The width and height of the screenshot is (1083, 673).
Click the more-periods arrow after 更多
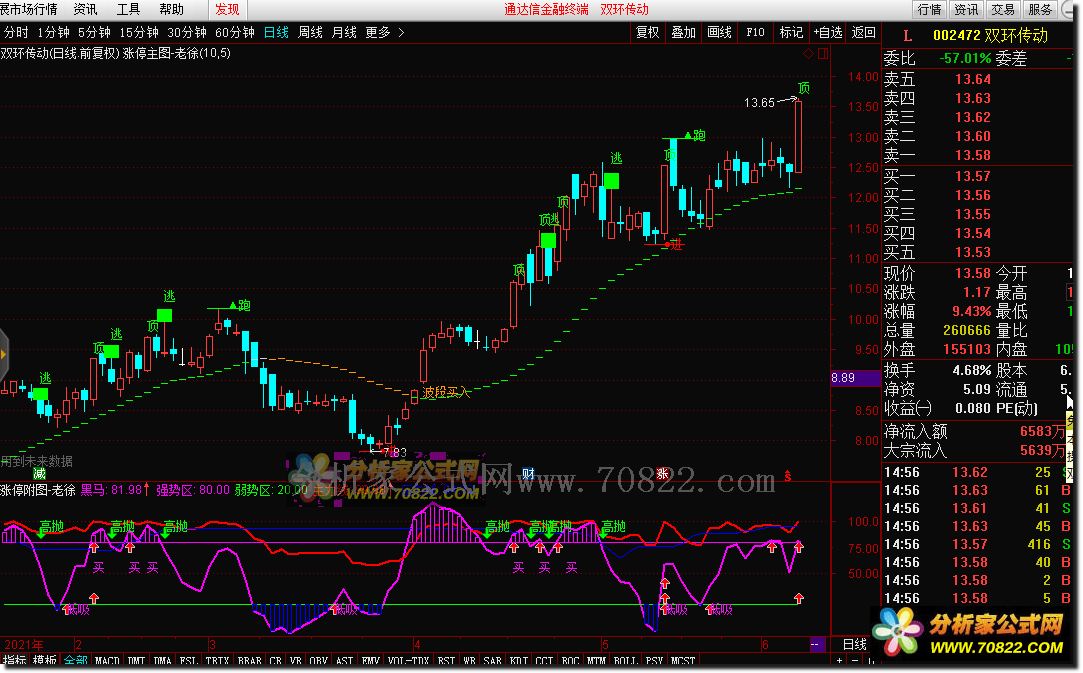(401, 32)
